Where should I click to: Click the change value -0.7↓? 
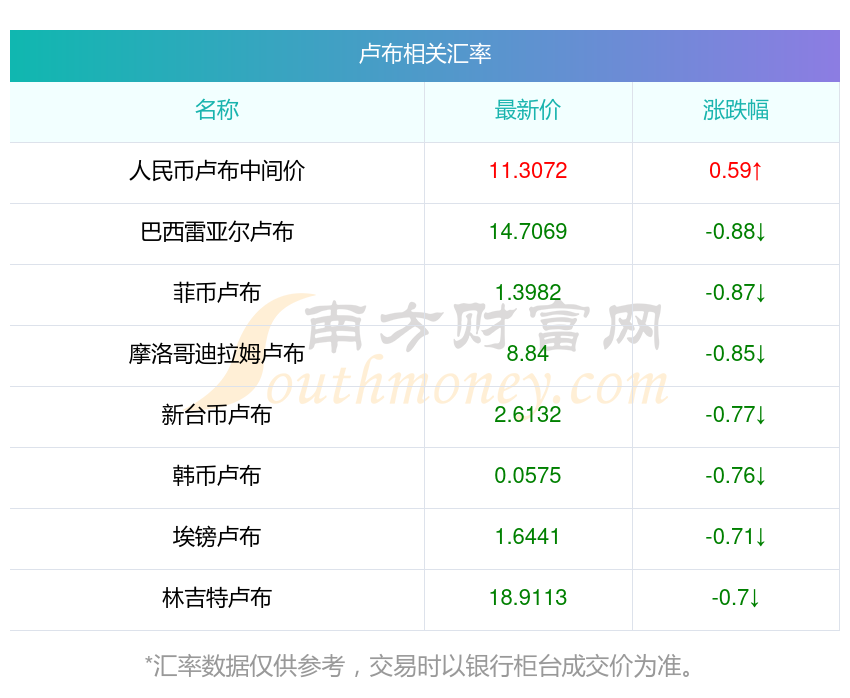(736, 598)
